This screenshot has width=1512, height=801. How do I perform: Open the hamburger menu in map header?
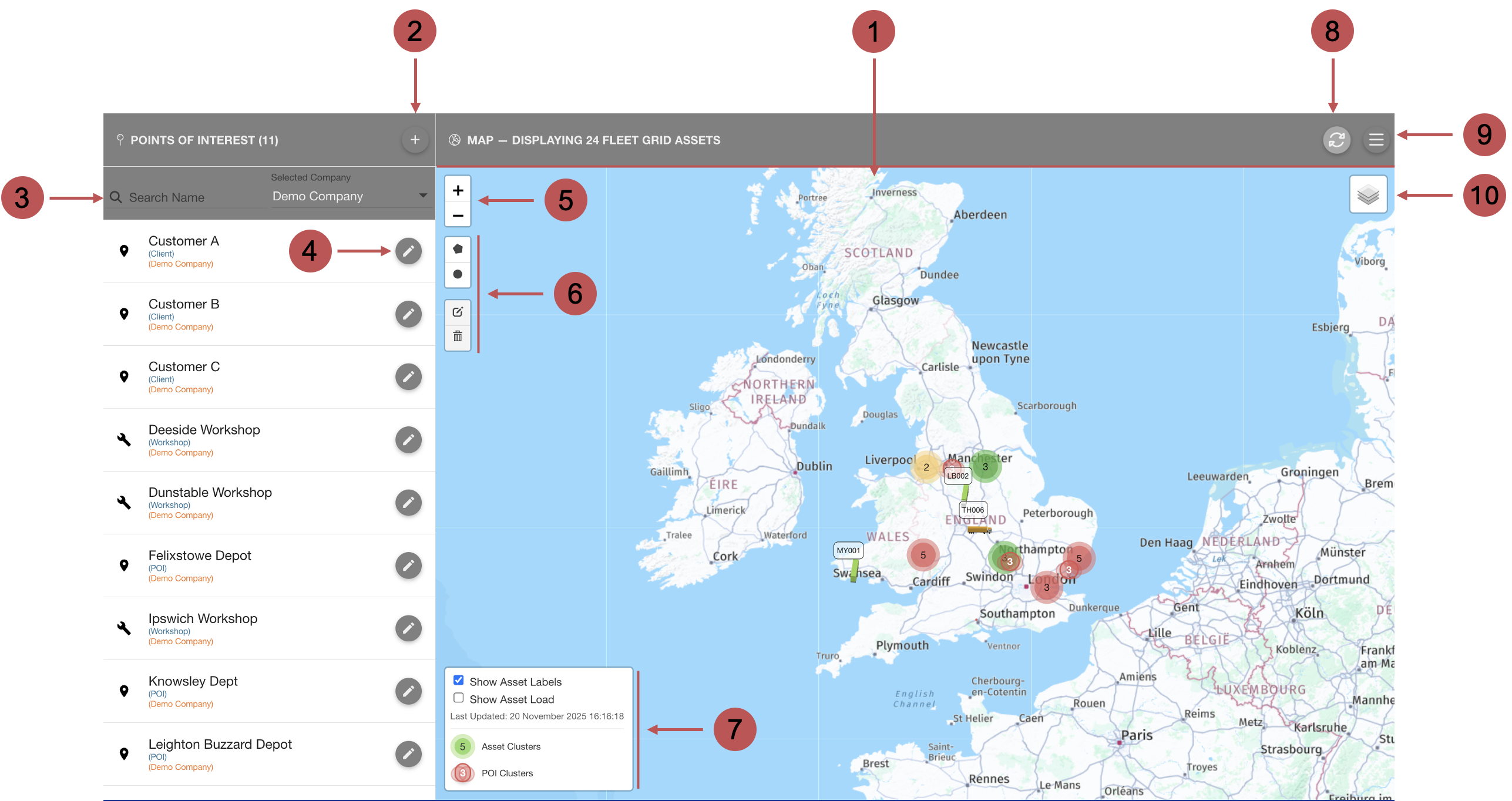[1376, 140]
